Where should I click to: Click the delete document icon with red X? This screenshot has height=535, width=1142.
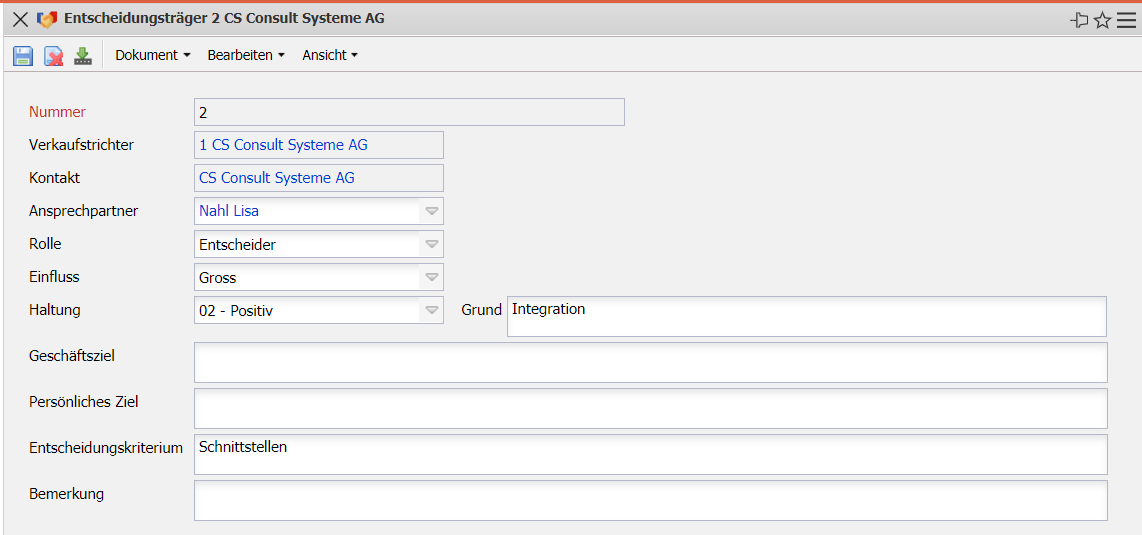click(53, 56)
